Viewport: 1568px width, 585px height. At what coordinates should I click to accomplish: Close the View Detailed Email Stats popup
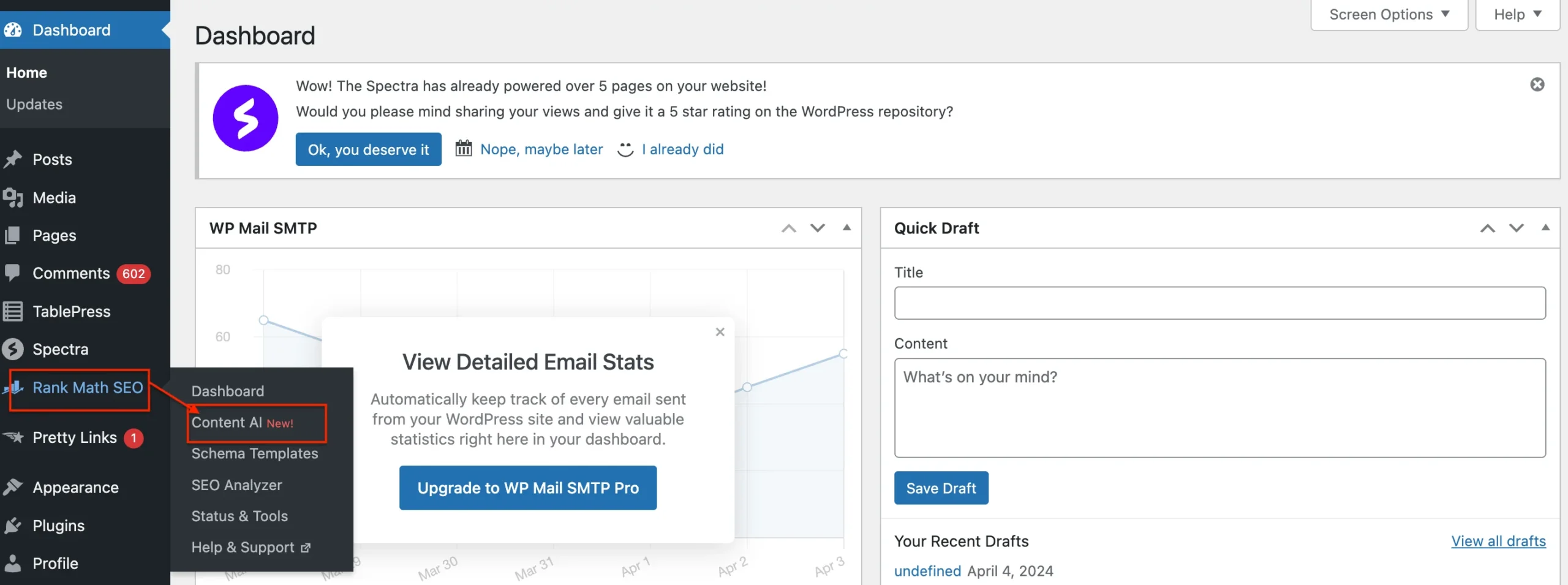click(720, 332)
